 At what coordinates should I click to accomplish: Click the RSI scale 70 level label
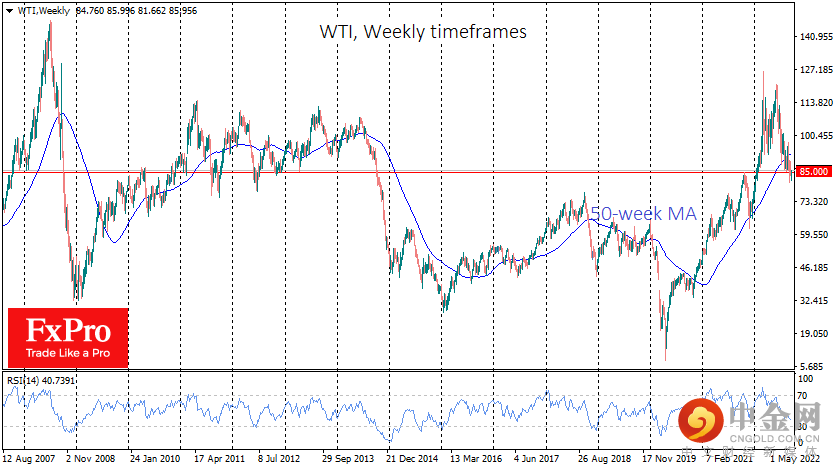click(x=802, y=395)
